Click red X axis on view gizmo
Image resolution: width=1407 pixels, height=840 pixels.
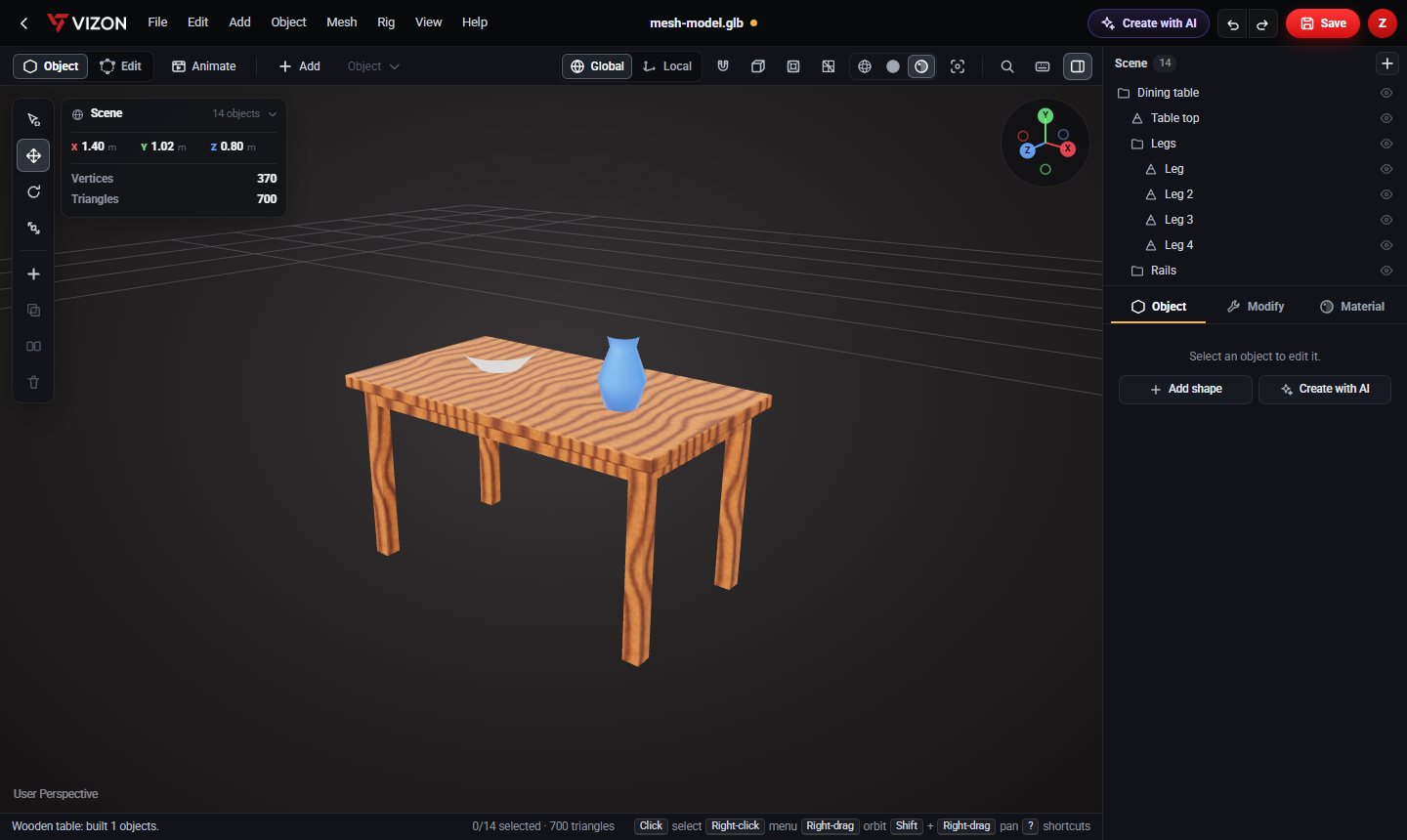click(x=1068, y=148)
